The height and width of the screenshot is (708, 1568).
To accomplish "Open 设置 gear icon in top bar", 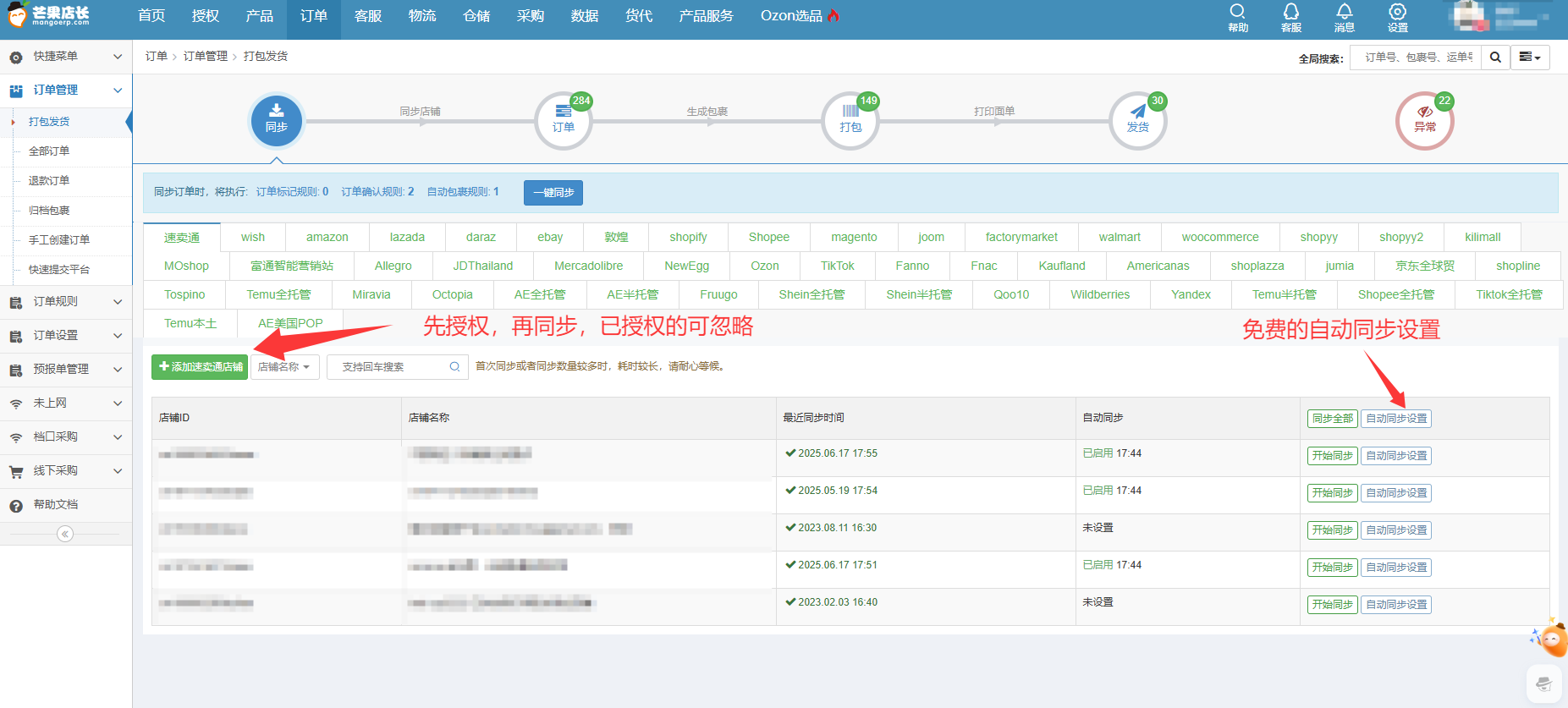I will [1398, 12].
